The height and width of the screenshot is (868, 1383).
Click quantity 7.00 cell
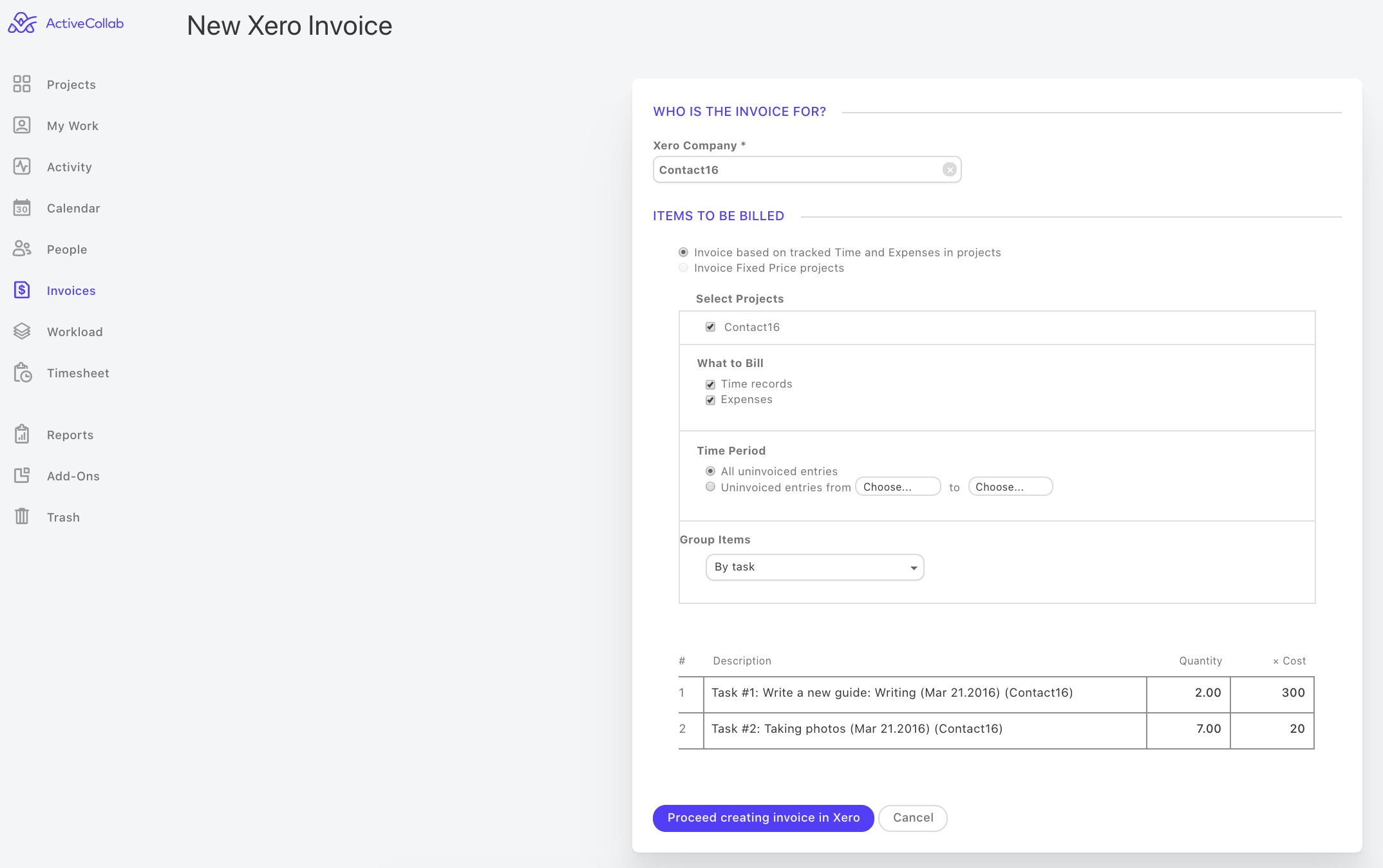click(1189, 730)
